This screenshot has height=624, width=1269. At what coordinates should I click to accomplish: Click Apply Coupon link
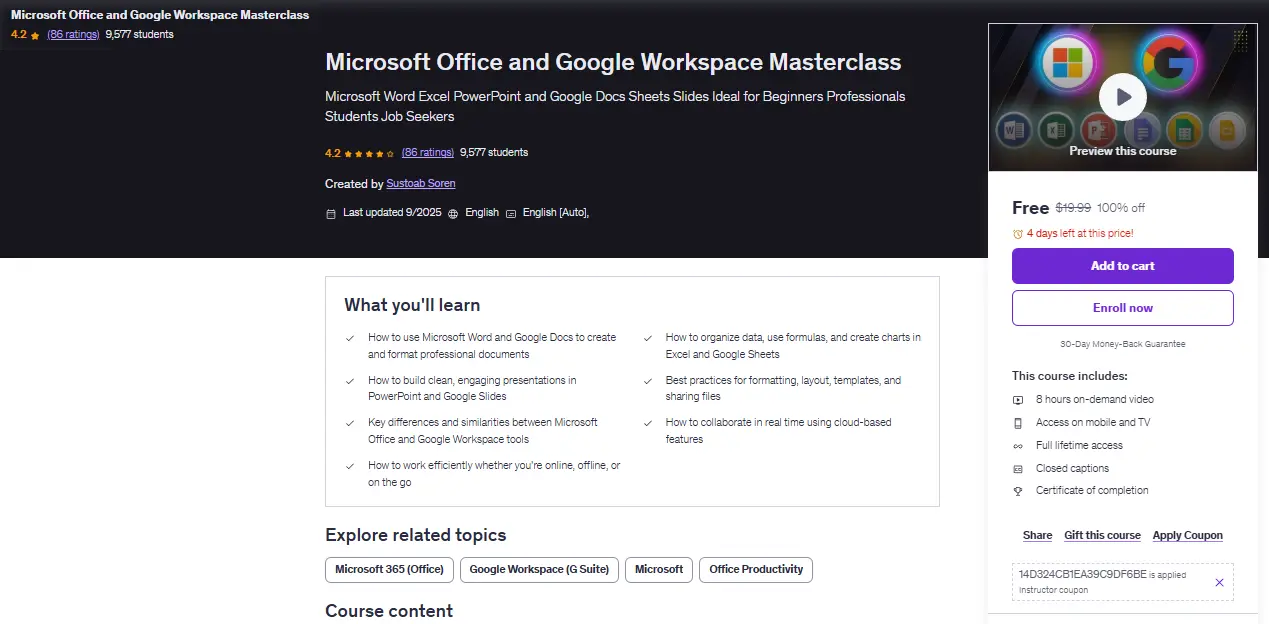pos(1188,535)
